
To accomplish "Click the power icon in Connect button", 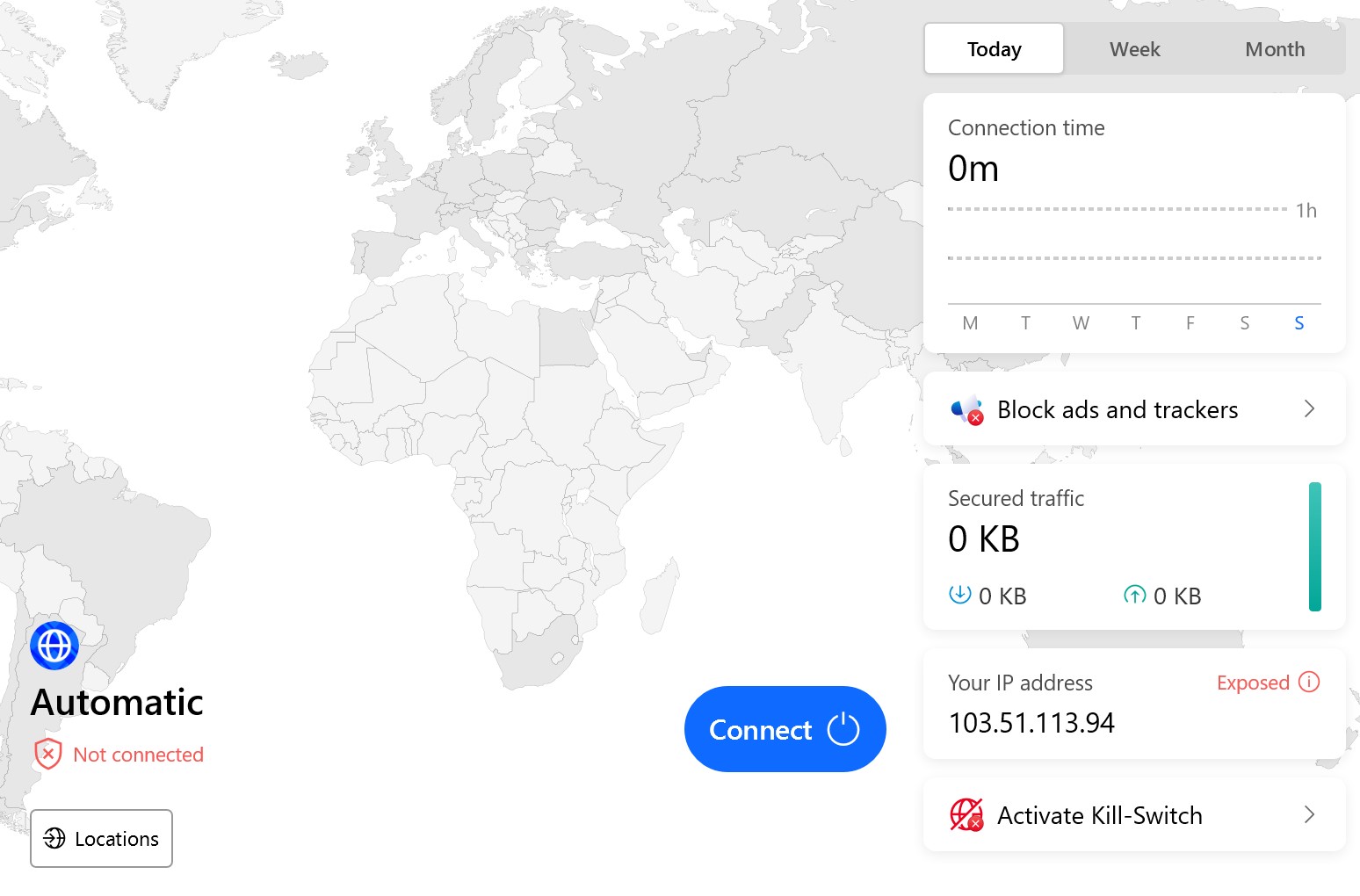I will (x=843, y=729).
